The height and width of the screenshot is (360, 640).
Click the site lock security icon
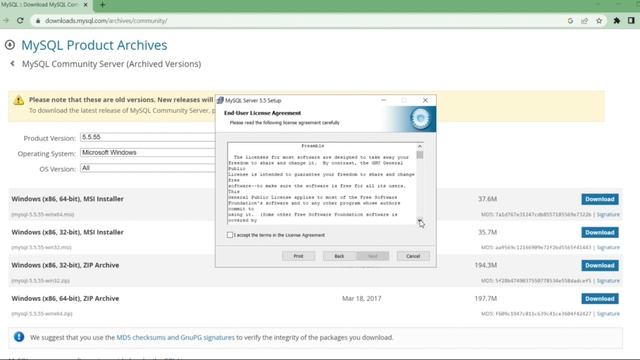[38, 20]
